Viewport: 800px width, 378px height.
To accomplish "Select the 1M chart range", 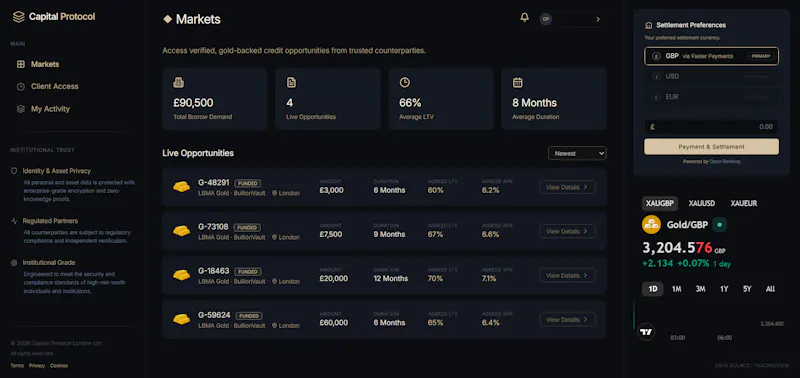I will click(x=677, y=289).
